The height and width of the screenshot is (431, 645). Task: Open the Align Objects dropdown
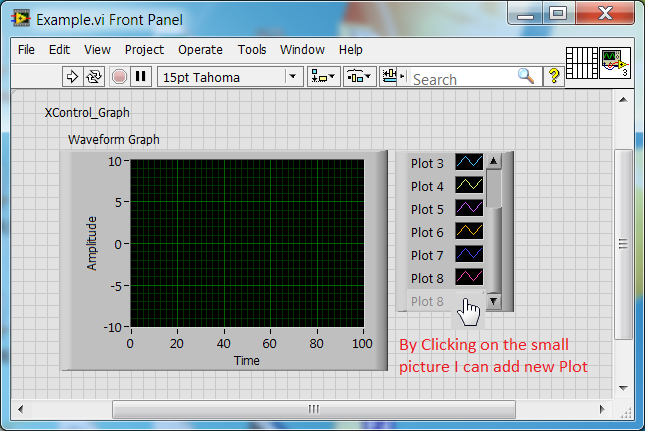click(323, 76)
